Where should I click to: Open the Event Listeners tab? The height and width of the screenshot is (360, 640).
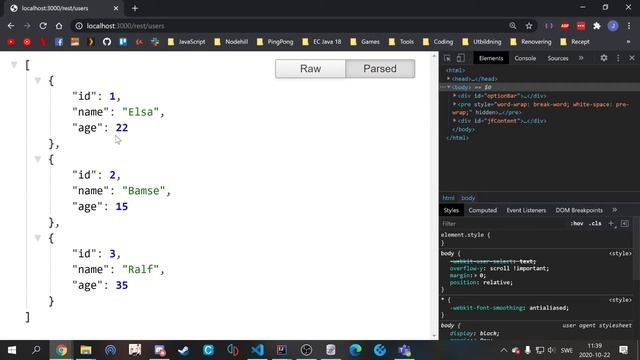point(526,210)
